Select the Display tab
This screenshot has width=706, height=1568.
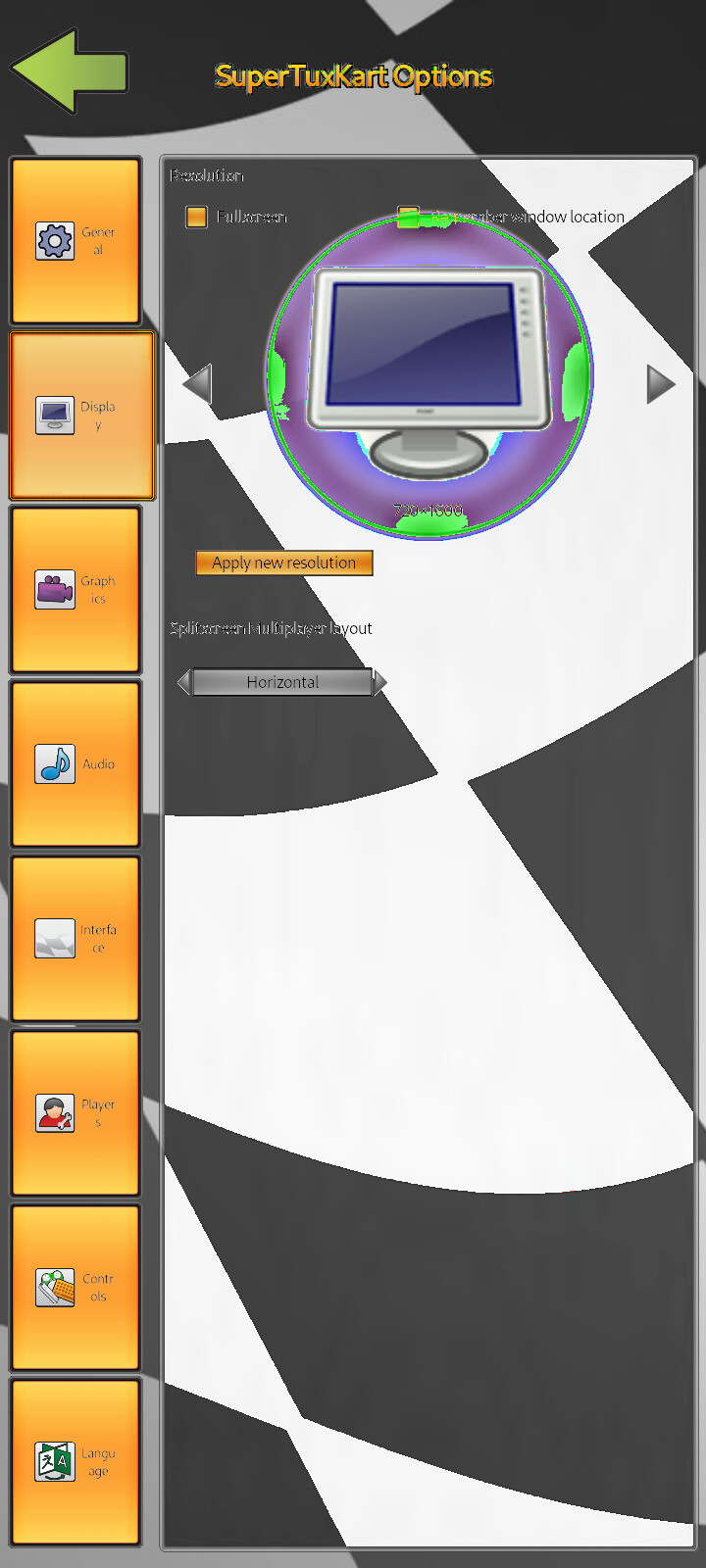coord(82,416)
